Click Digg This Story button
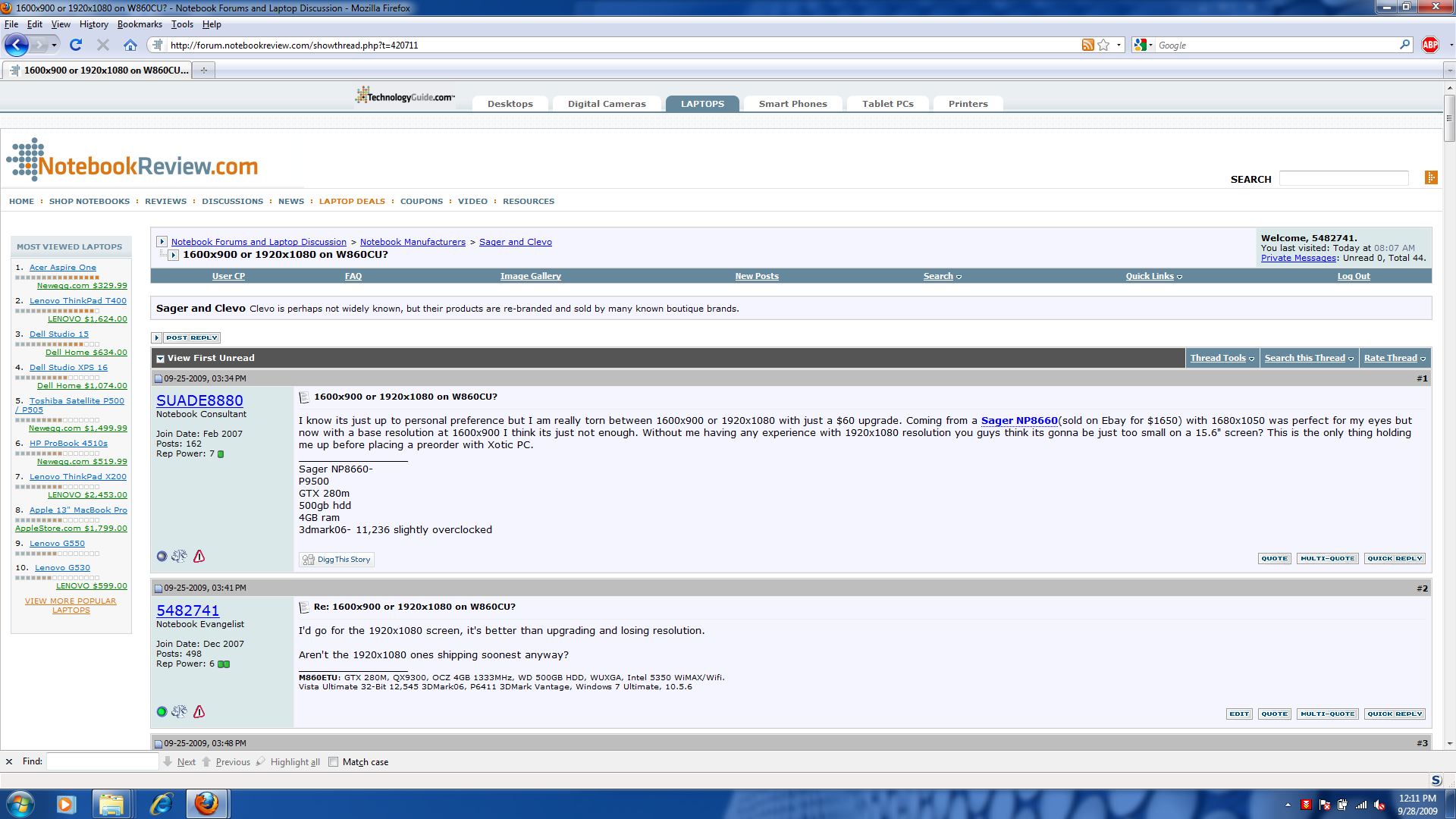Viewport: 1456px width, 819px height. point(337,560)
